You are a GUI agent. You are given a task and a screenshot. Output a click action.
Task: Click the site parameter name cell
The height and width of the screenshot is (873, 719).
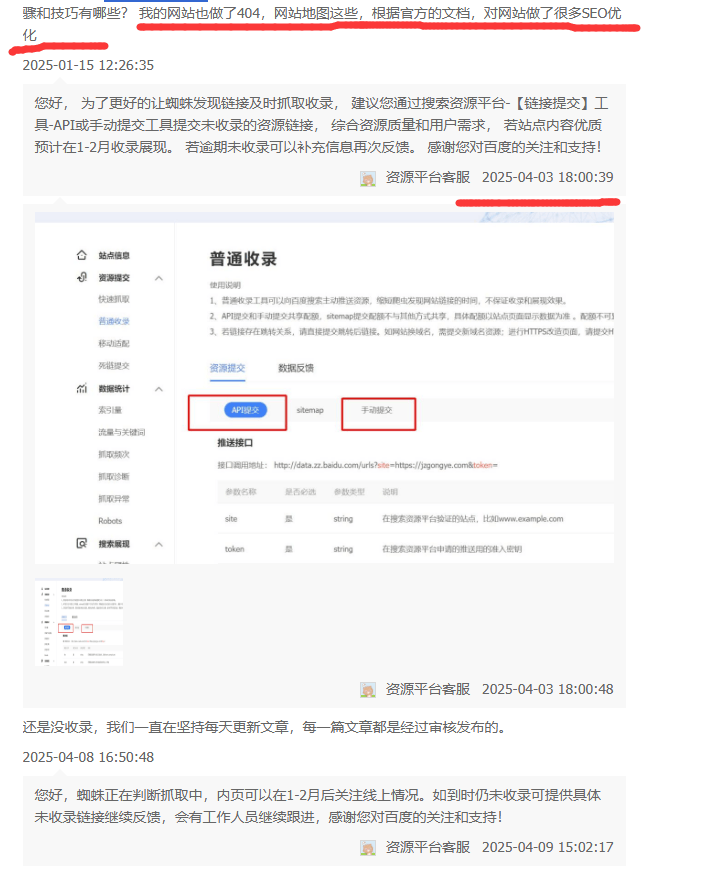(231, 519)
